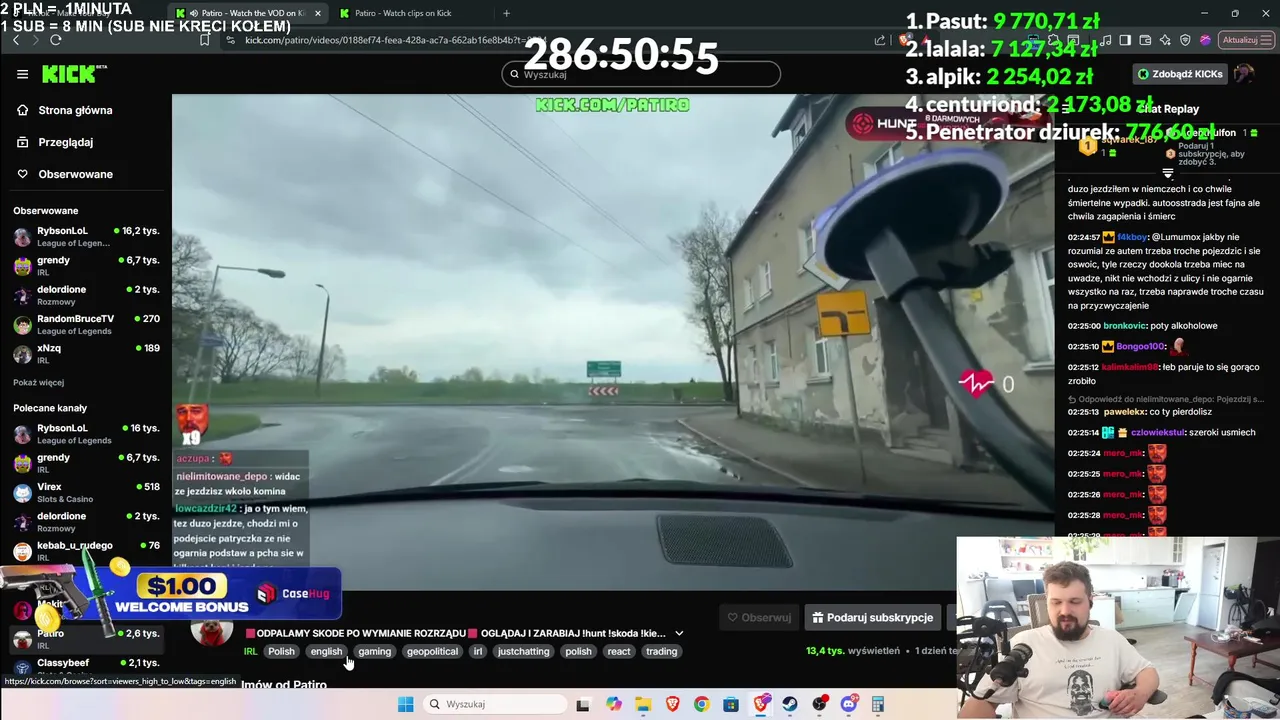The image size is (1280, 720).
Task: Select the Polish language tag
Action: (x=281, y=651)
